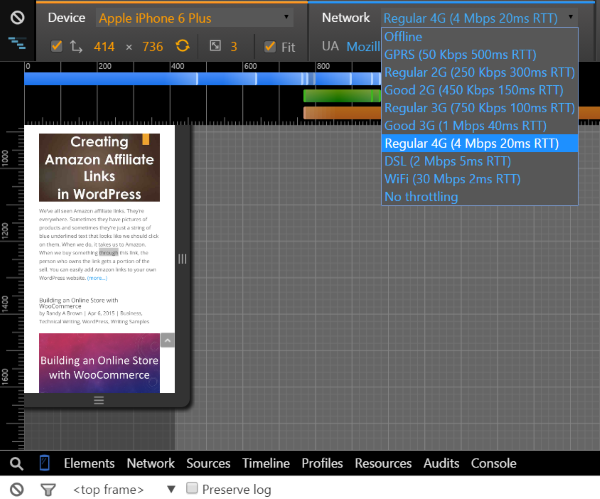The width and height of the screenshot is (600, 499).
Task: Click the height field showing 736
Action: pos(153,47)
